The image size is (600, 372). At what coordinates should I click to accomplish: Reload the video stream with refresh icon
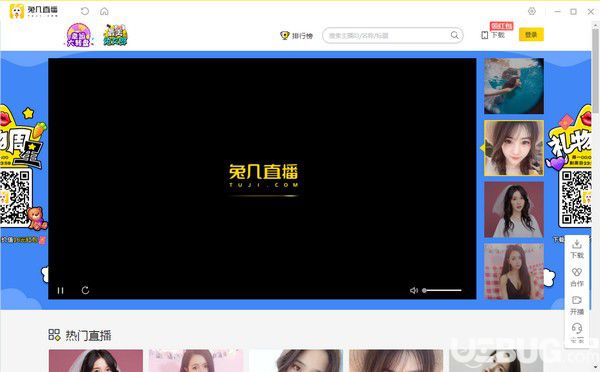[85, 290]
